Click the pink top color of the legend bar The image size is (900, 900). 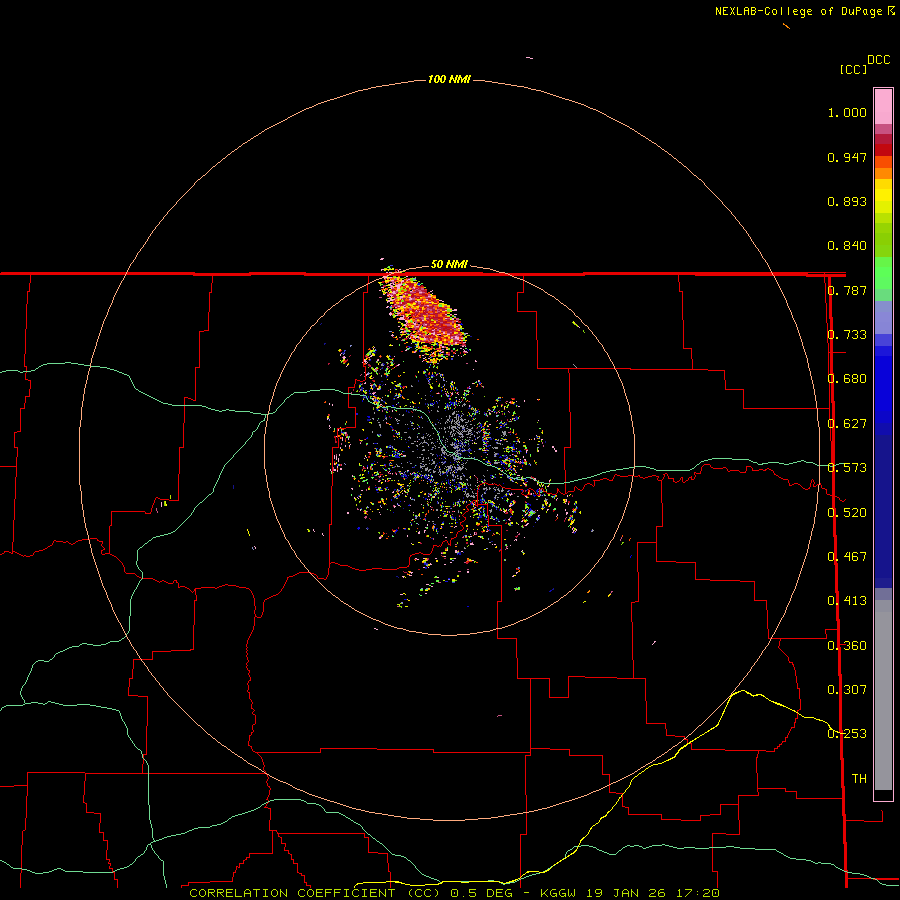[x=883, y=107]
